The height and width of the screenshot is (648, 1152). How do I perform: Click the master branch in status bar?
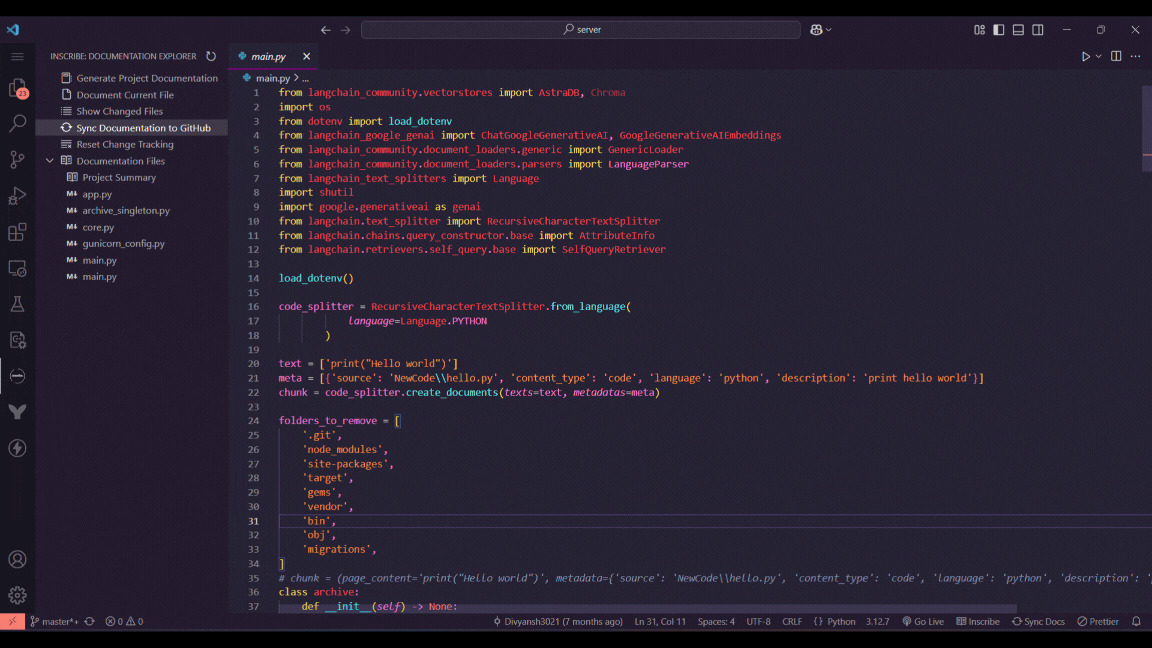click(54, 622)
